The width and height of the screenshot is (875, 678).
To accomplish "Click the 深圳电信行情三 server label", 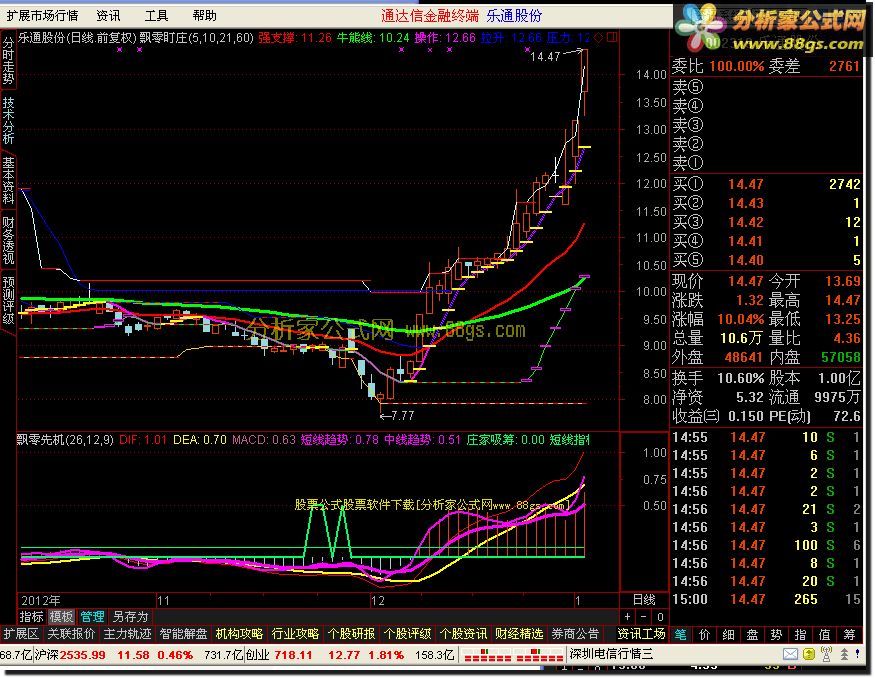I will (611, 654).
